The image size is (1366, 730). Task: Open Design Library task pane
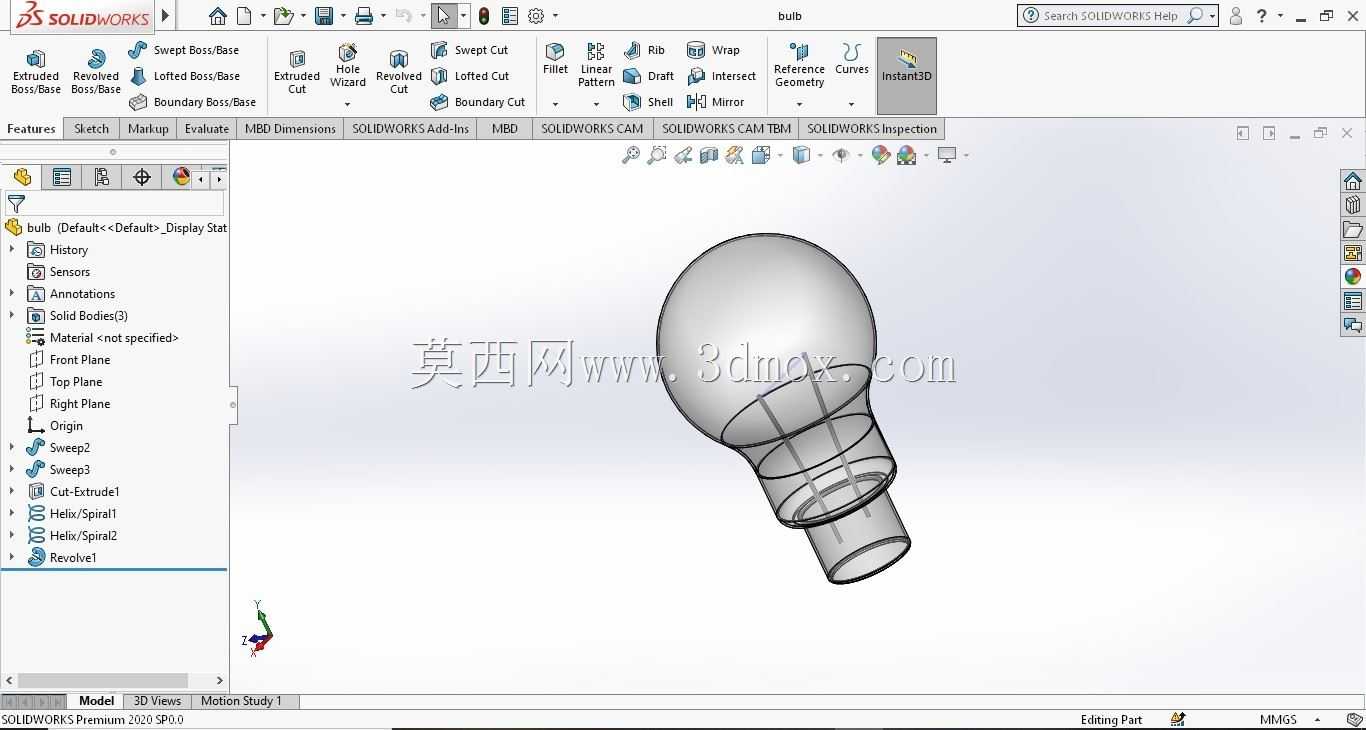(1353, 205)
